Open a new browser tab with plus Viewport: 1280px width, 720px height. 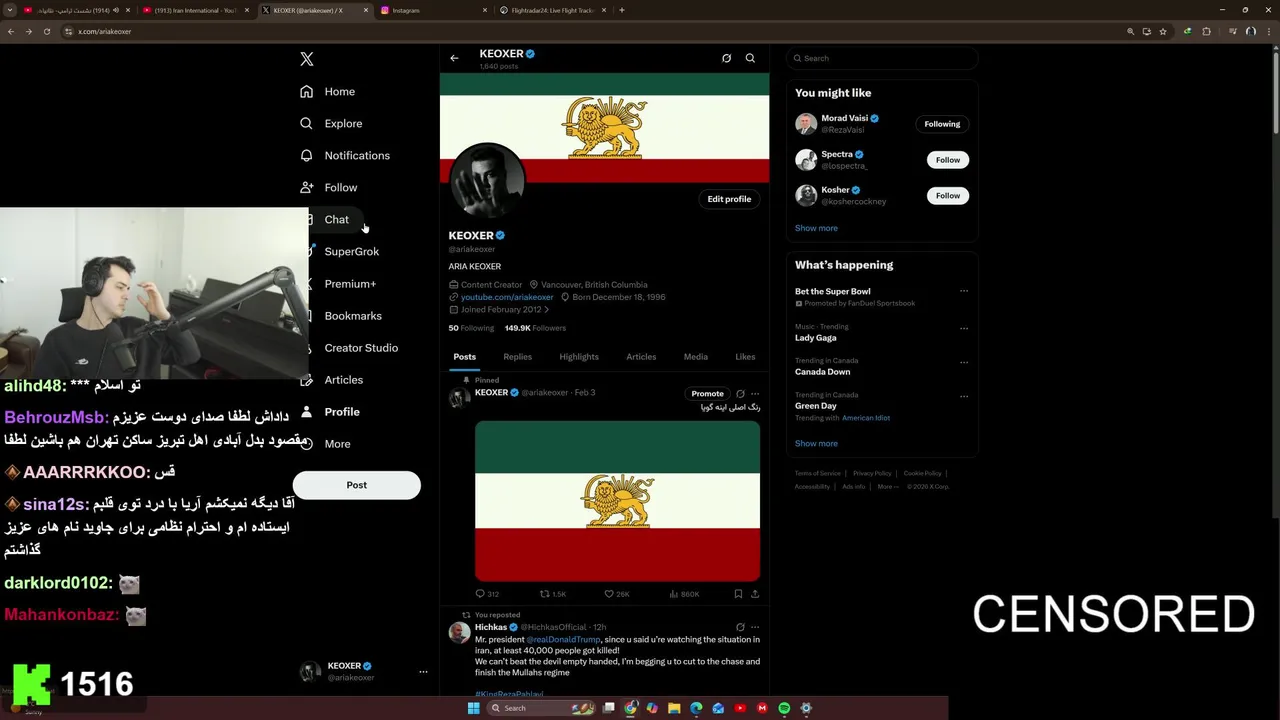622,10
